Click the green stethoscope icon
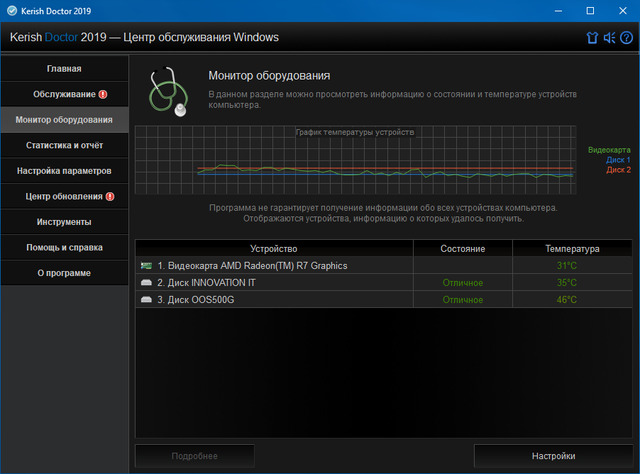Screen dimensions: 640x474 tap(168, 92)
